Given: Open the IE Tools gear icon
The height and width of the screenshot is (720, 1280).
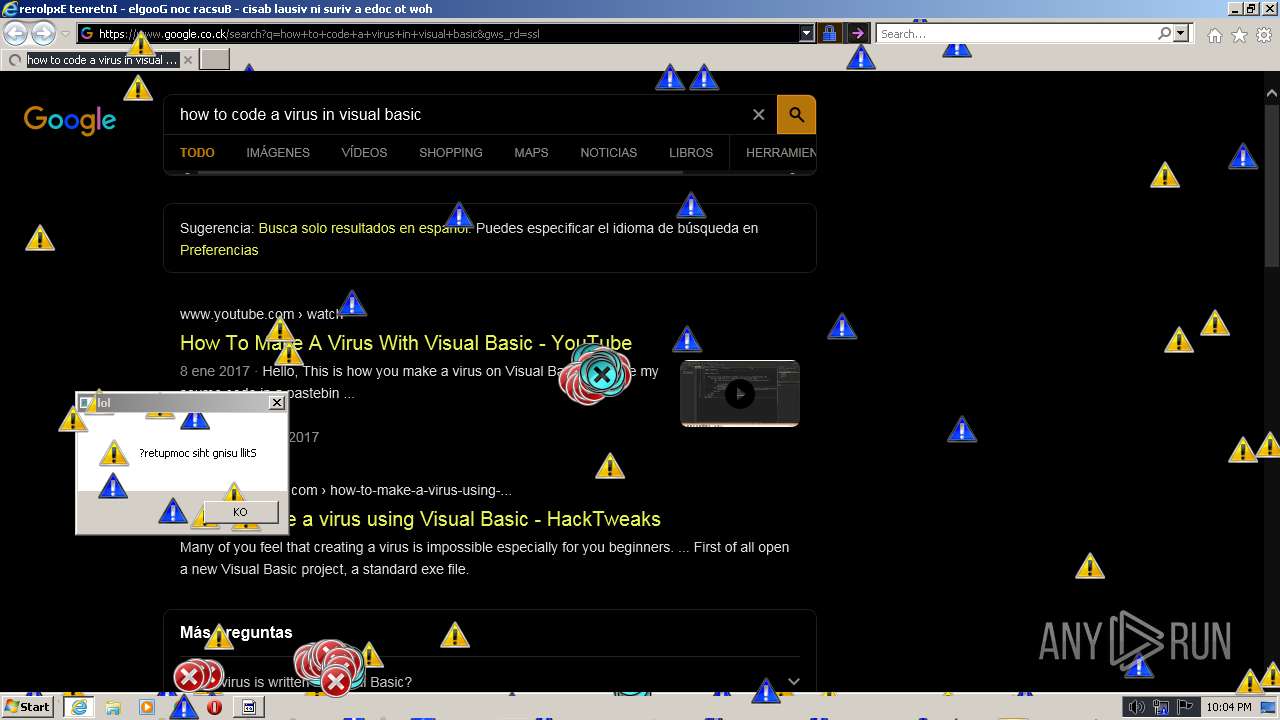Looking at the screenshot, I should [1264, 35].
